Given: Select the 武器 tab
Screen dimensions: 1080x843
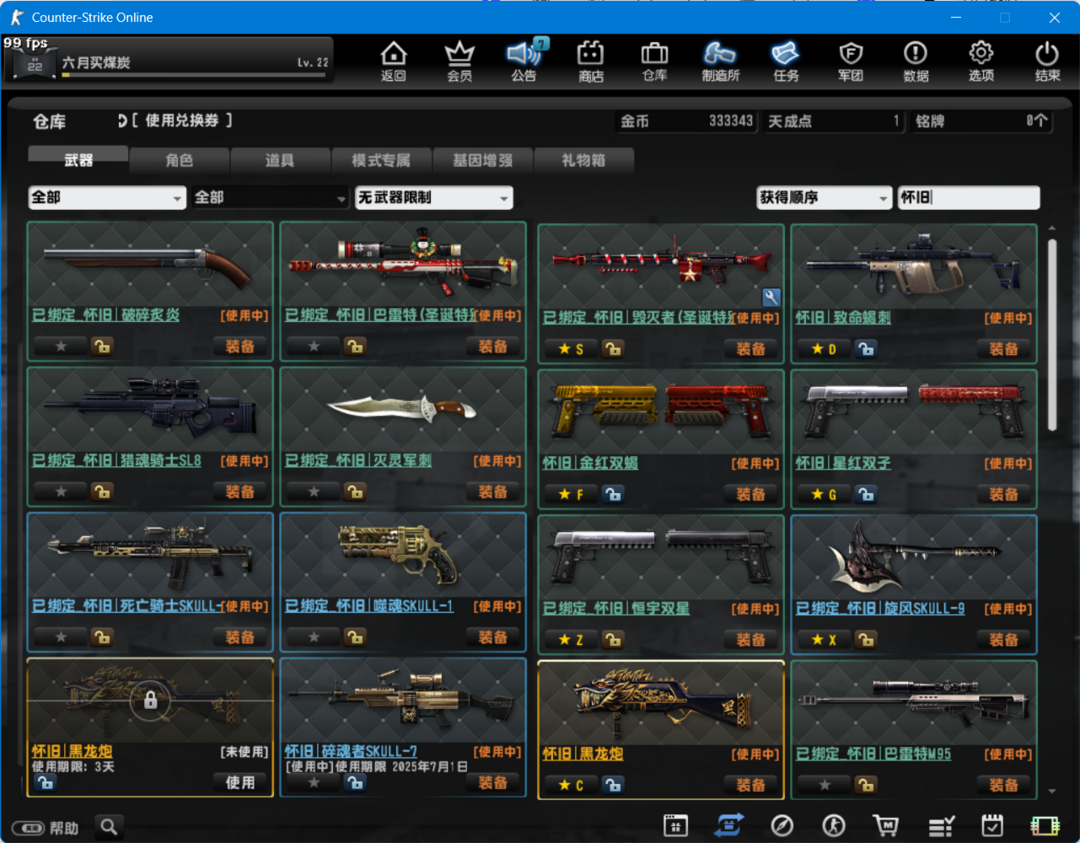Looking at the screenshot, I should [x=78, y=160].
